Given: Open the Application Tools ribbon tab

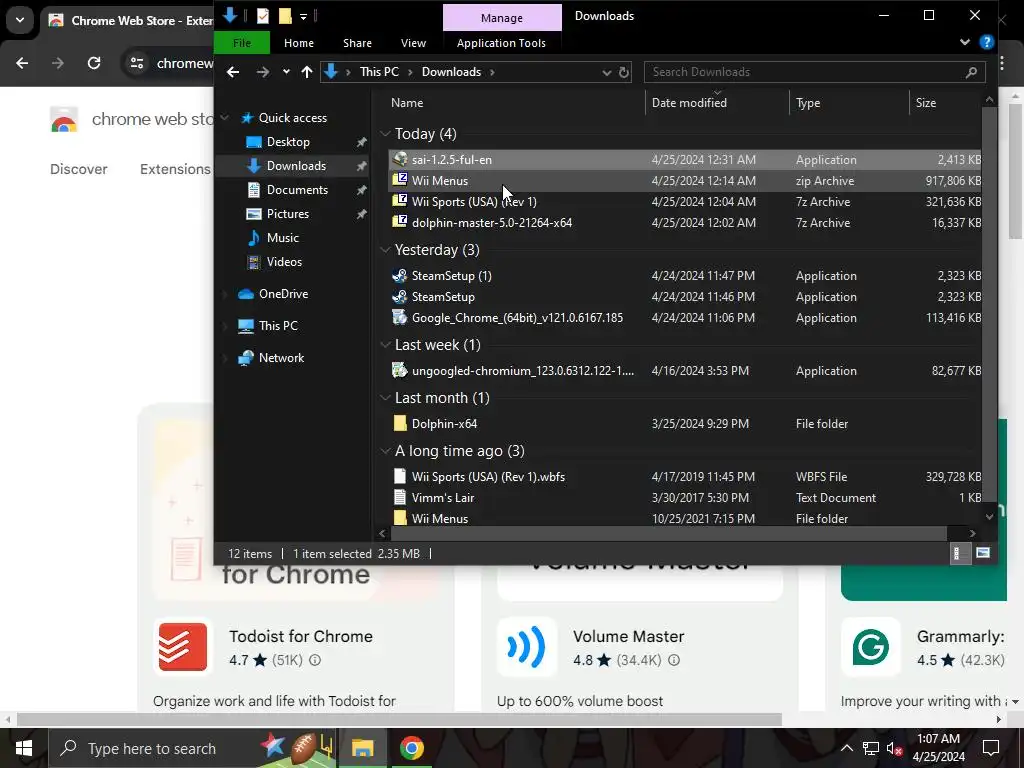Looking at the screenshot, I should click(x=501, y=43).
